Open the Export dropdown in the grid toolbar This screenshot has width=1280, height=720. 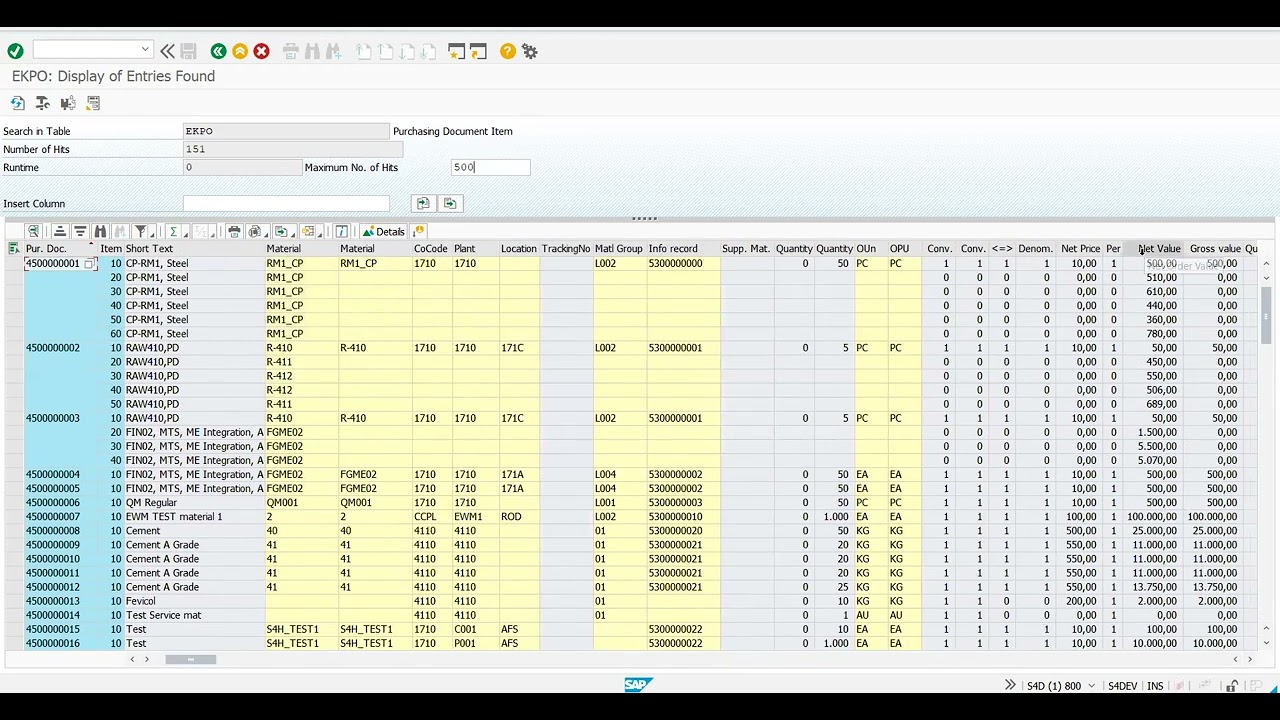[x=284, y=231]
